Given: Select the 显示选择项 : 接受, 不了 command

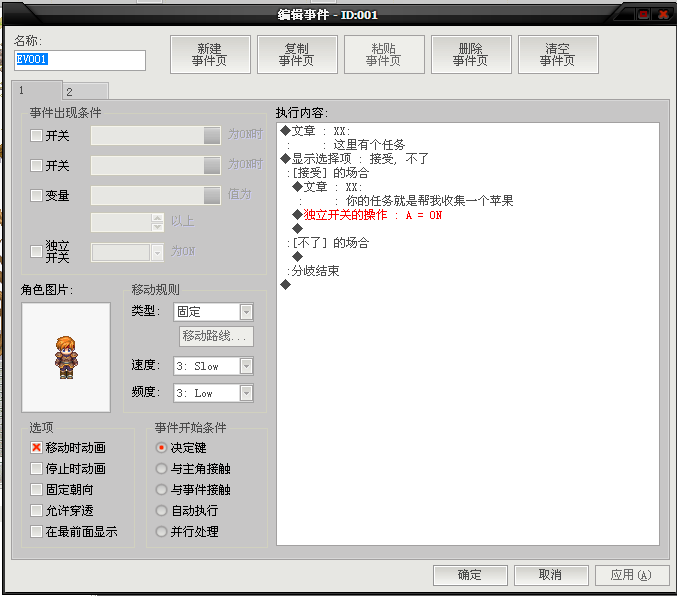Looking at the screenshot, I should [354, 159].
